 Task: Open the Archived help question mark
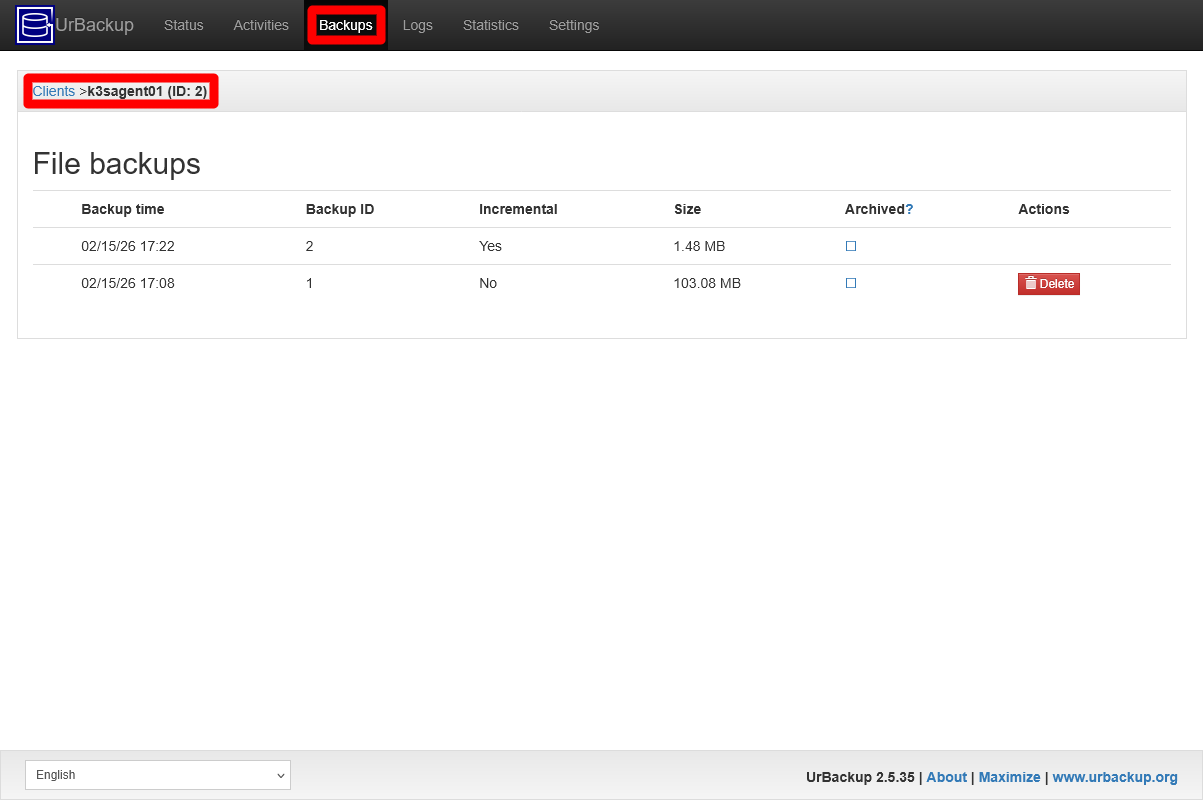click(911, 209)
